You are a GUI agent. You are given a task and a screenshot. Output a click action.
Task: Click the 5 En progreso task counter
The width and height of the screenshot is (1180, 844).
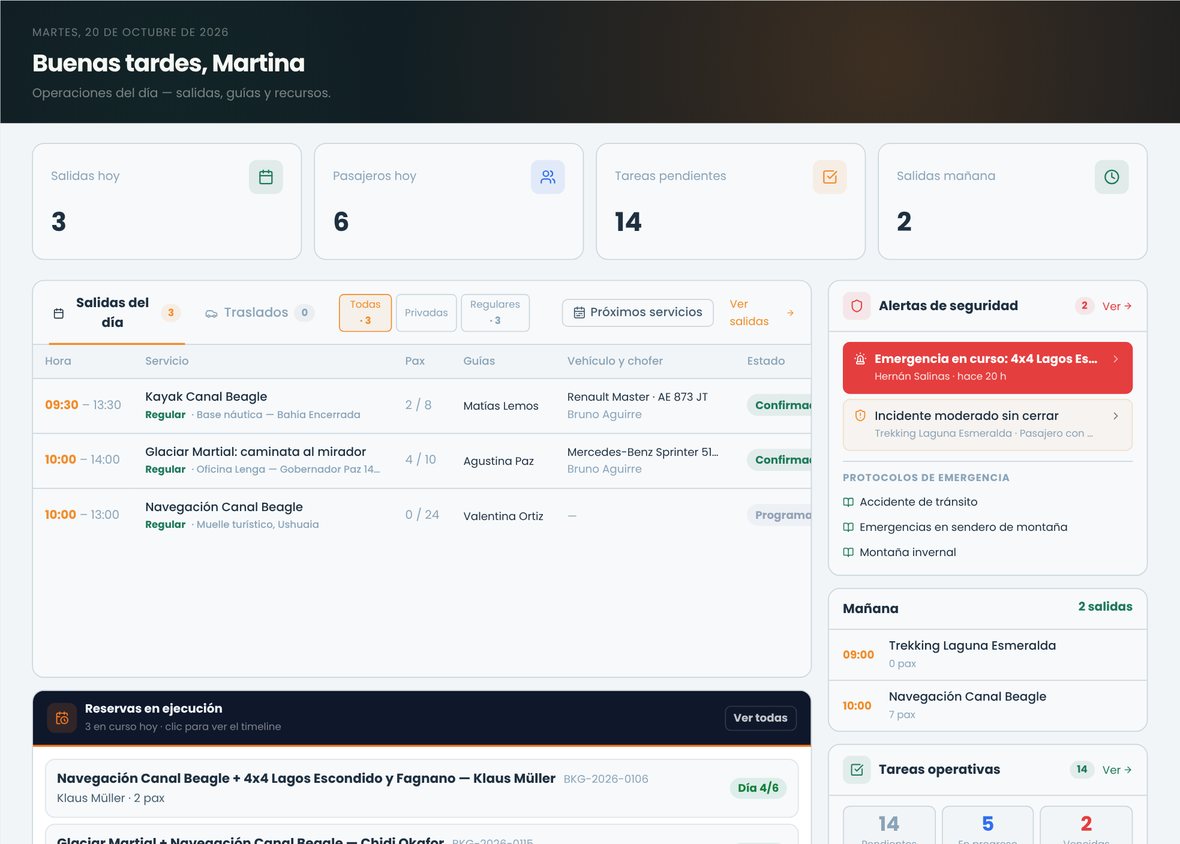[987, 826]
